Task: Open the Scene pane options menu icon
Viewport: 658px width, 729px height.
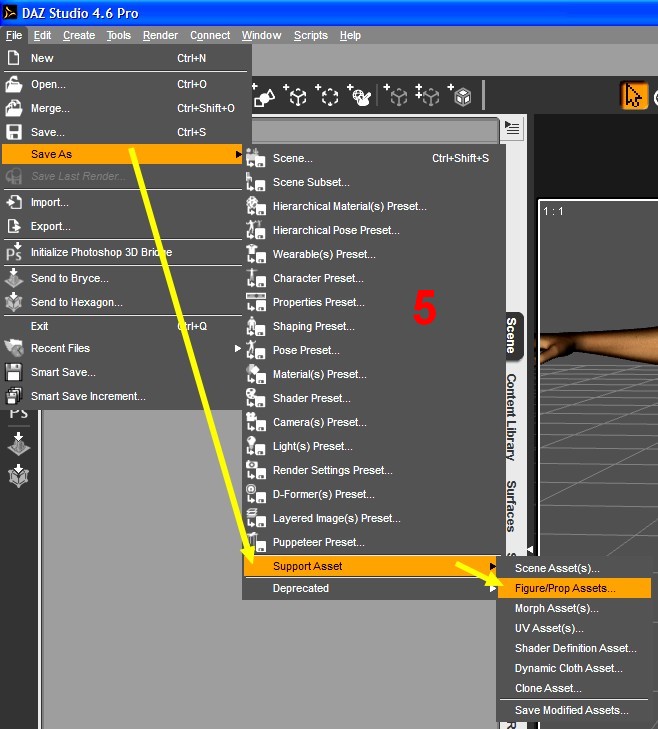Action: point(512,128)
